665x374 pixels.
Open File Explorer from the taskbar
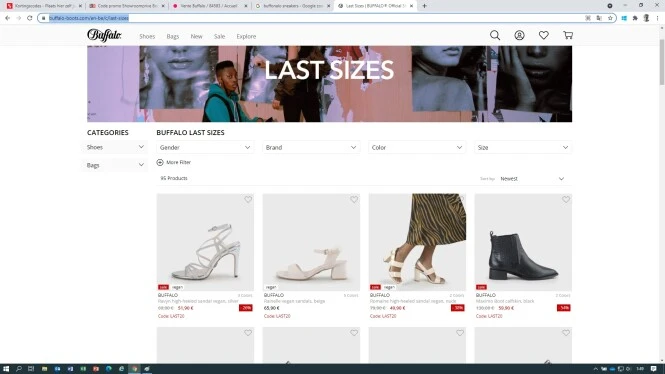click(x=45, y=369)
